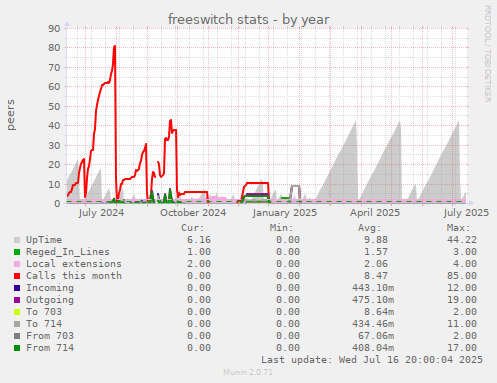Click the UpTime grey legend swatch

point(17,240)
